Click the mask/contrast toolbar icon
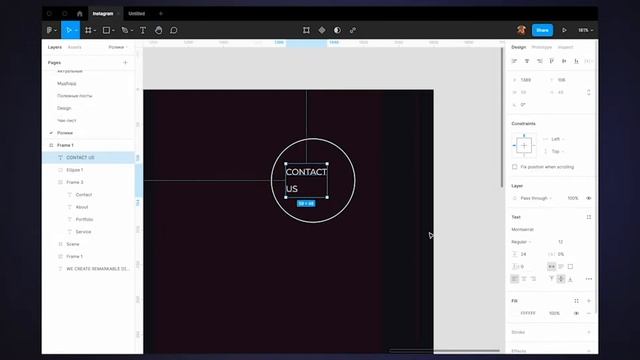This screenshot has height=360, width=640. 337,30
